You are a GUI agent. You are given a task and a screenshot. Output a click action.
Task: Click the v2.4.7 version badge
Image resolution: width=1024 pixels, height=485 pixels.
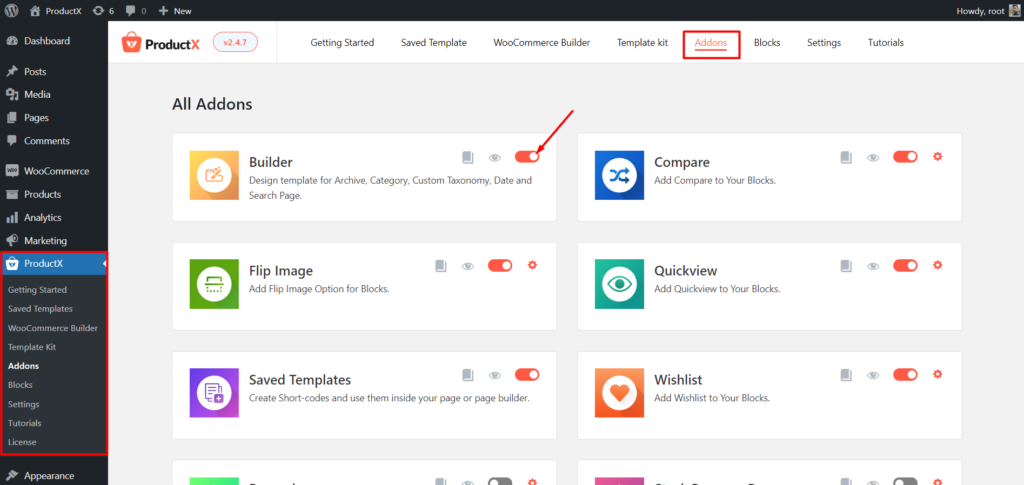pos(236,42)
